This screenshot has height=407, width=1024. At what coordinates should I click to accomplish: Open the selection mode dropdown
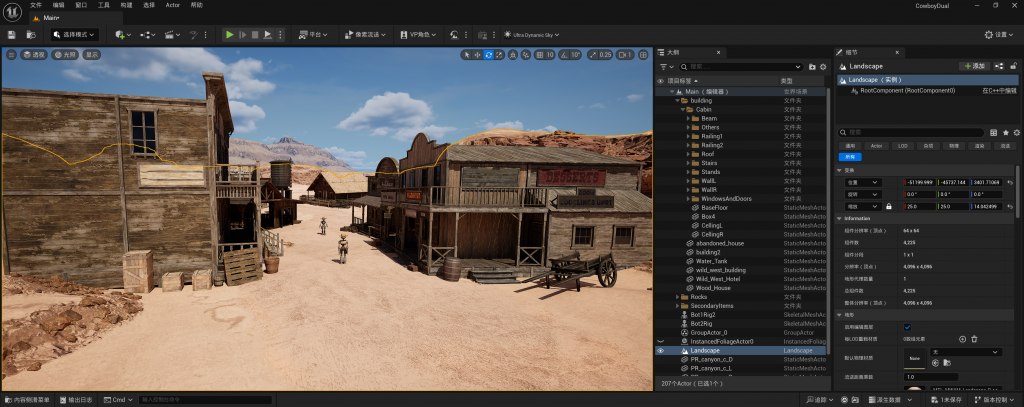point(75,34)
